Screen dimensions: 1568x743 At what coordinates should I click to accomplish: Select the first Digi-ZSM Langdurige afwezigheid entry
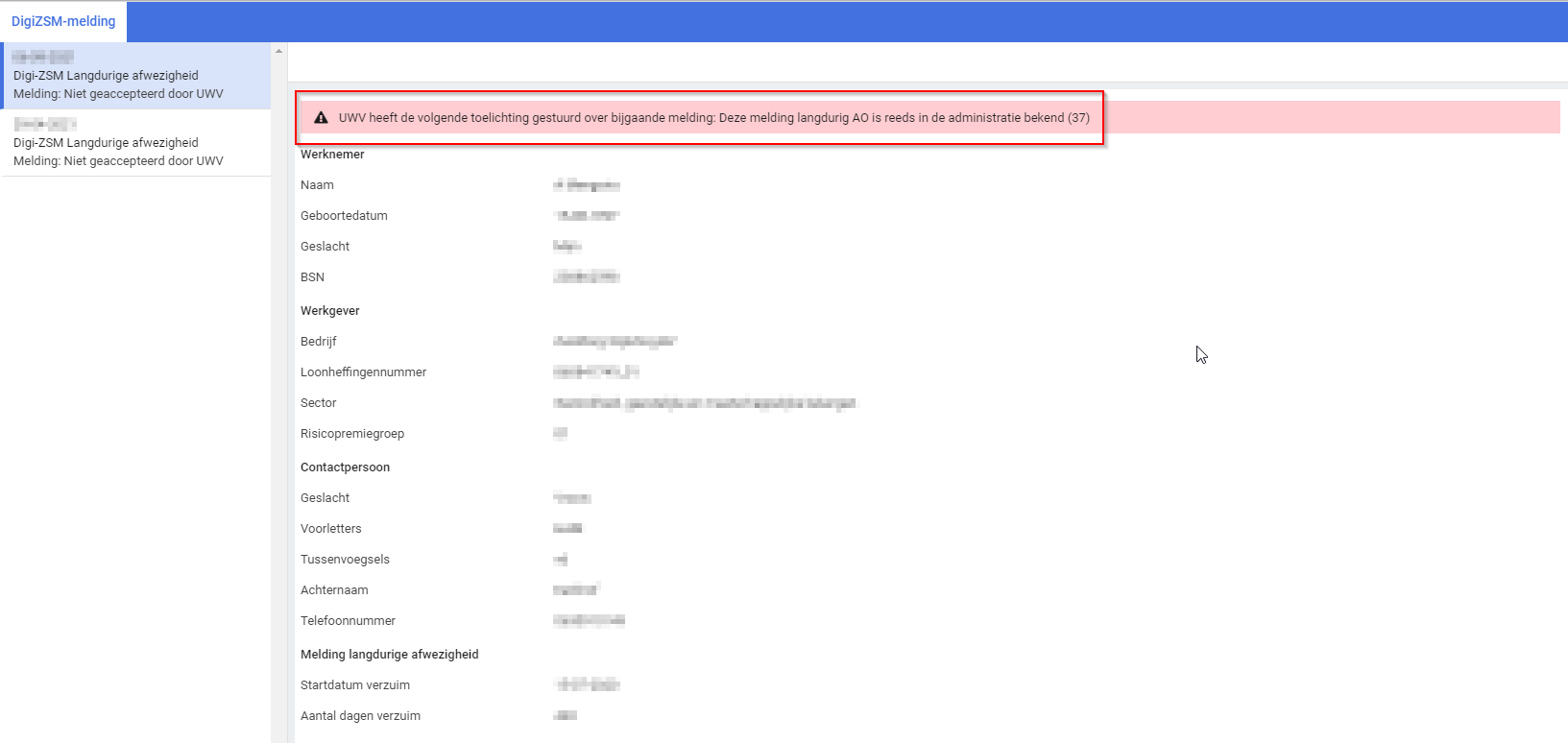click(134, 76)
